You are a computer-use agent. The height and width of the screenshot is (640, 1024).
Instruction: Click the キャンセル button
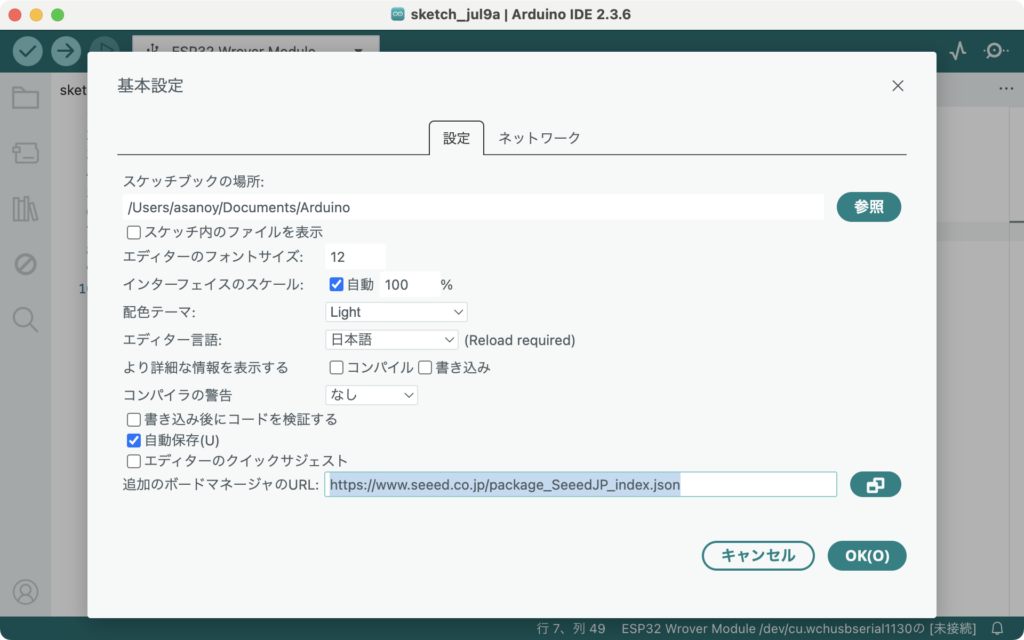tap(758, 556)
